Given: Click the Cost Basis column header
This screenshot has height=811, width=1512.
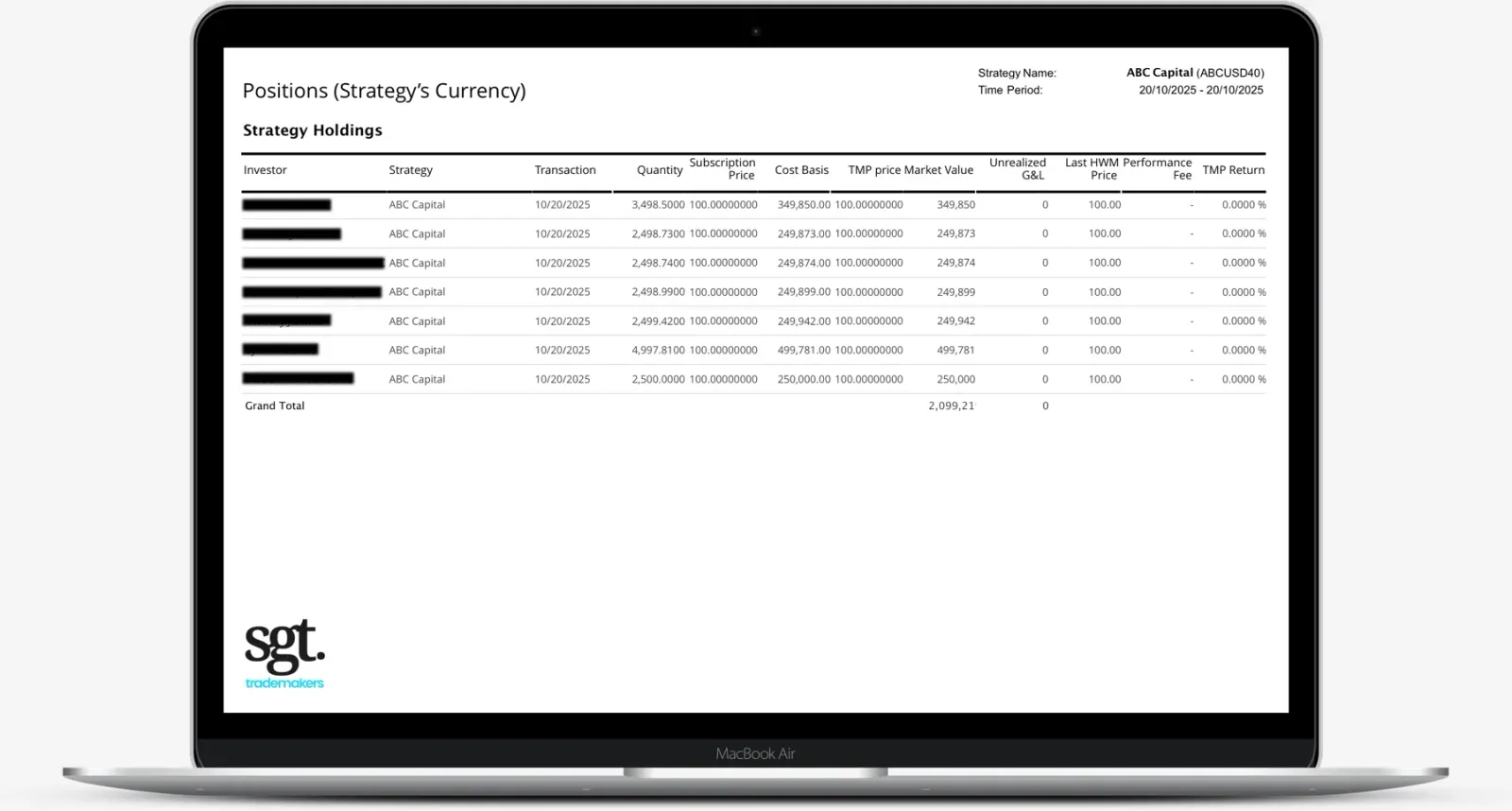Looking at the screenshot, I should (x=801, y=170).
